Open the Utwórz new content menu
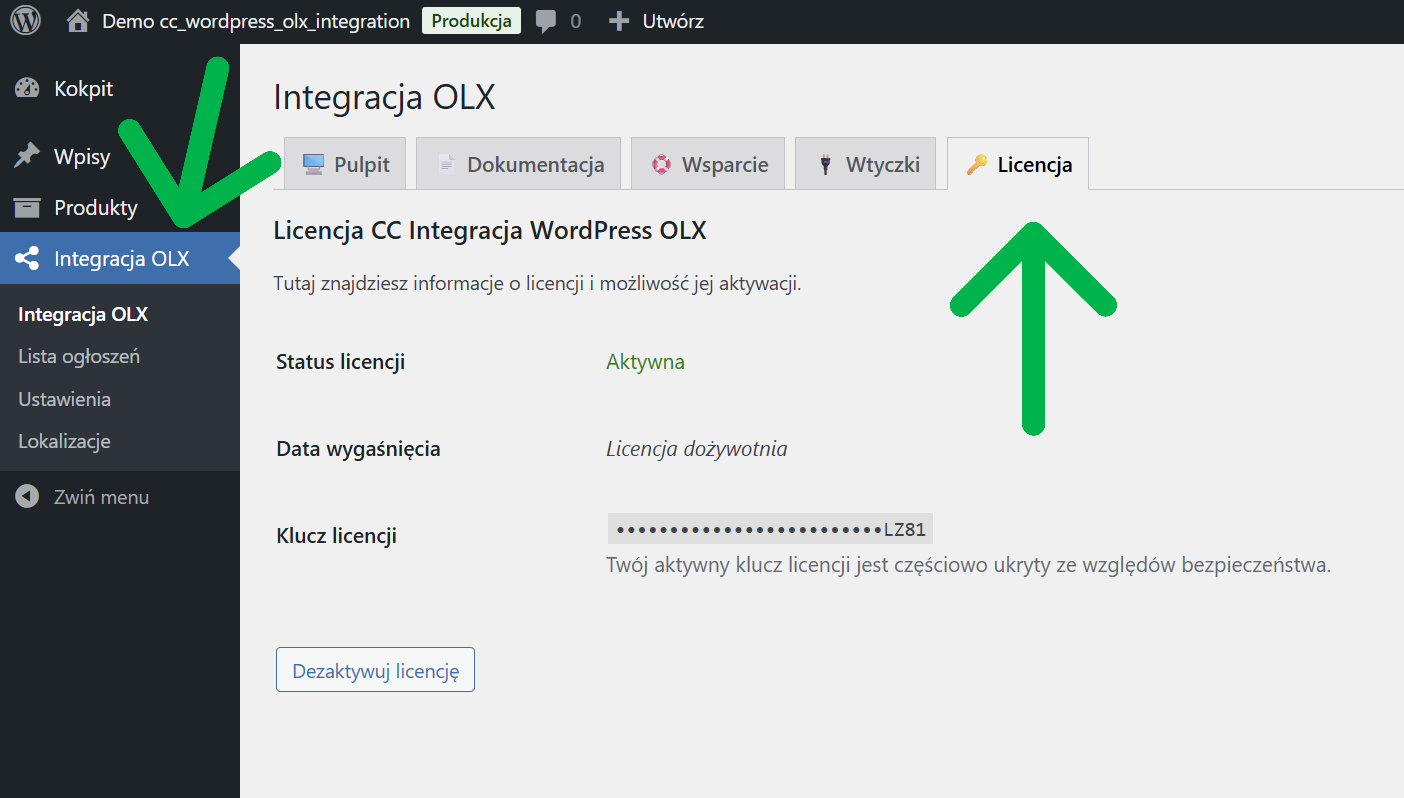The height and width of the screenshot is (798, 1404). point(673,21)
